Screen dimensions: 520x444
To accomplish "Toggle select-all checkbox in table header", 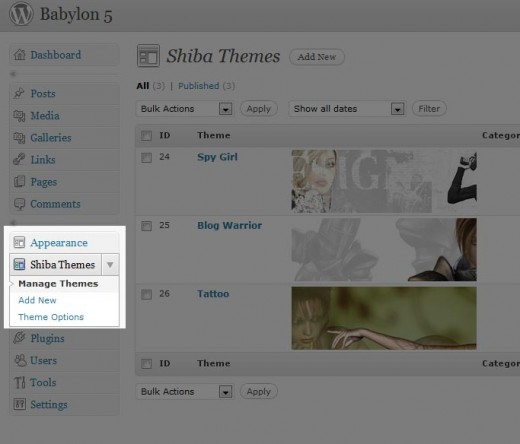I will point(146,136).
